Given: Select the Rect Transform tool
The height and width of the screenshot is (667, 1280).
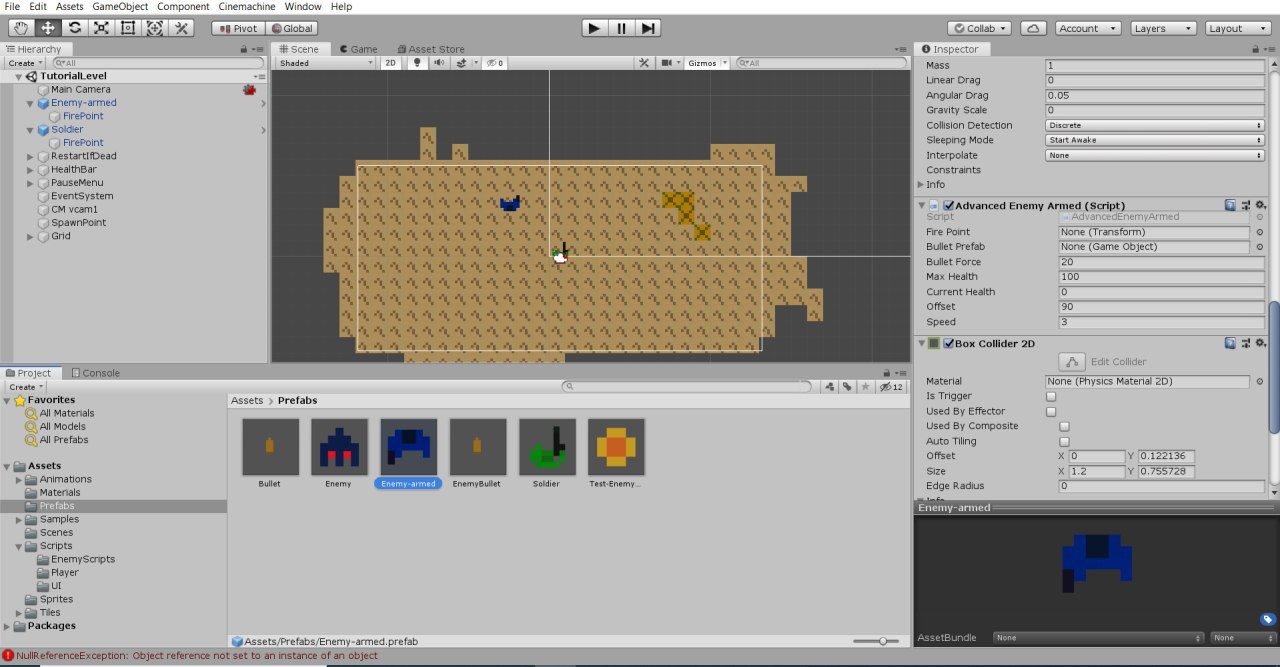Looking at the screenshot, I should click(x=128, y=28).
